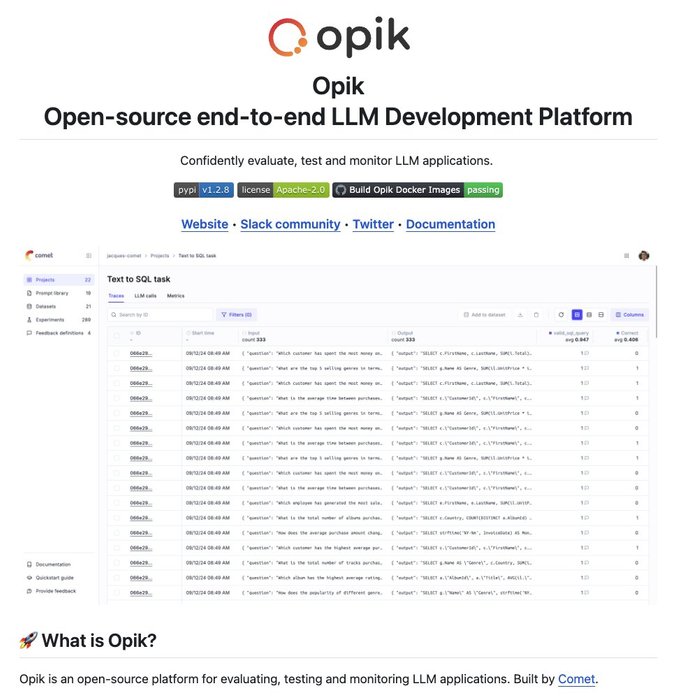Switch to the Metrics tab
The width and height of the screenshot is (678, 700).
175,296
